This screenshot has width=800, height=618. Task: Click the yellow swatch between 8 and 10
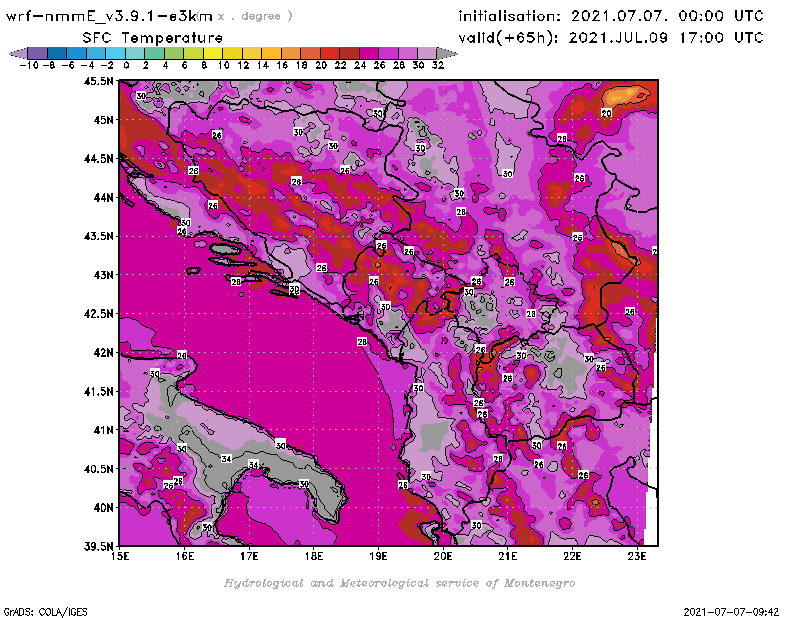pyautogui.click(x=212, y=53)
